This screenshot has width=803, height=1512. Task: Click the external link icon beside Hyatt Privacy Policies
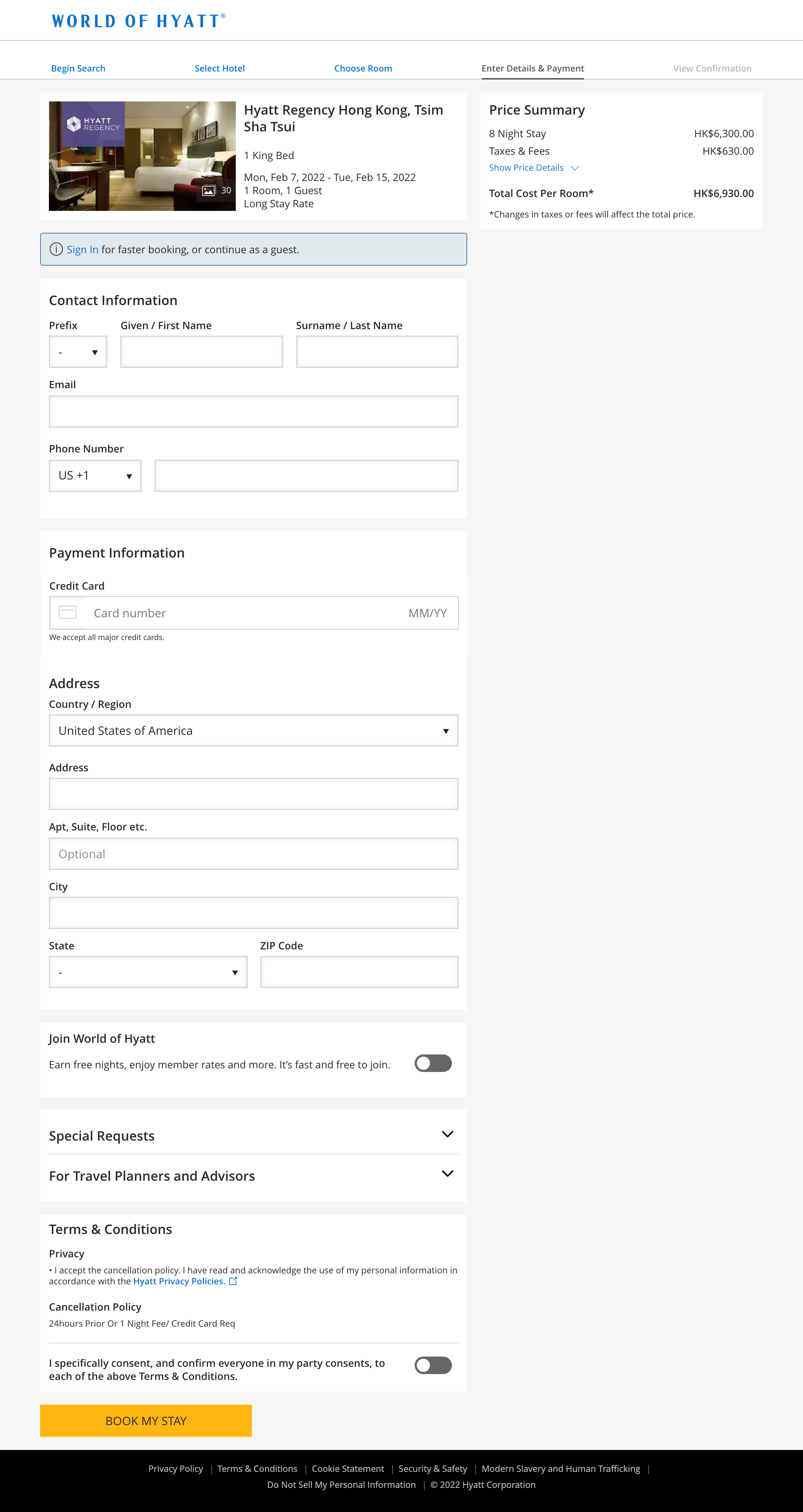click(233, 1281)
